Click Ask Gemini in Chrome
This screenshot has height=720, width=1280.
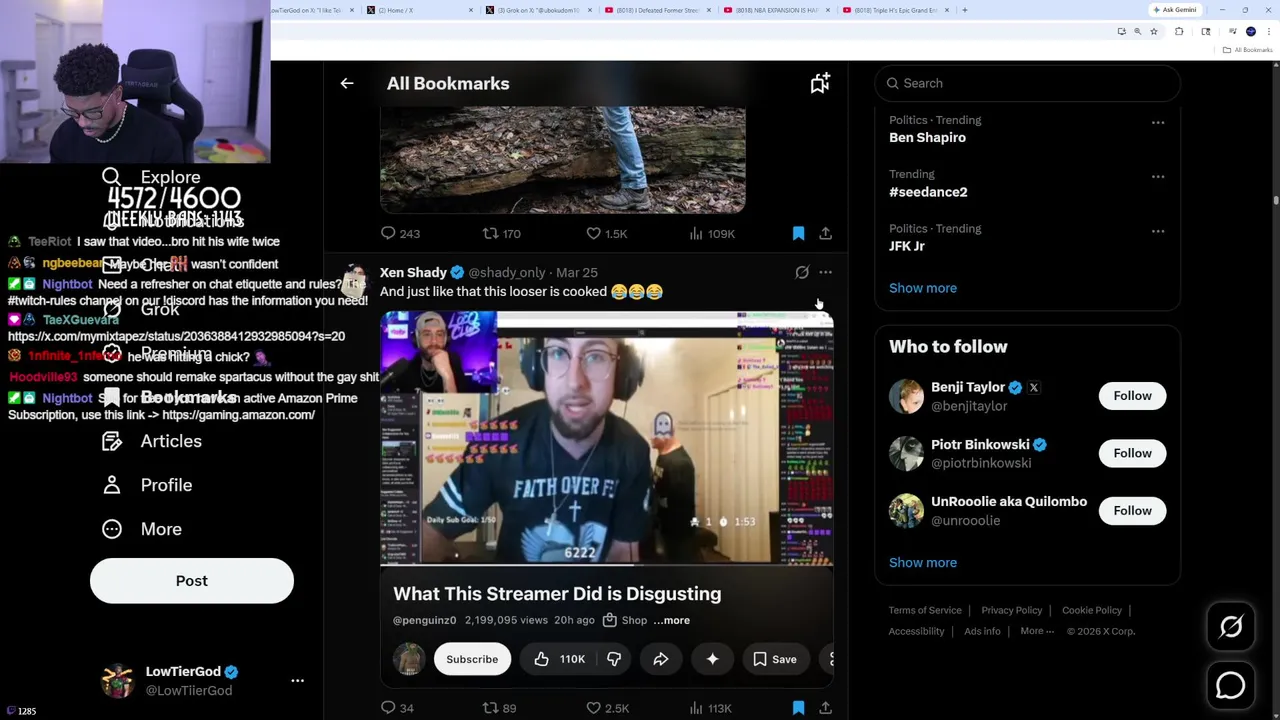[1174, 10]
